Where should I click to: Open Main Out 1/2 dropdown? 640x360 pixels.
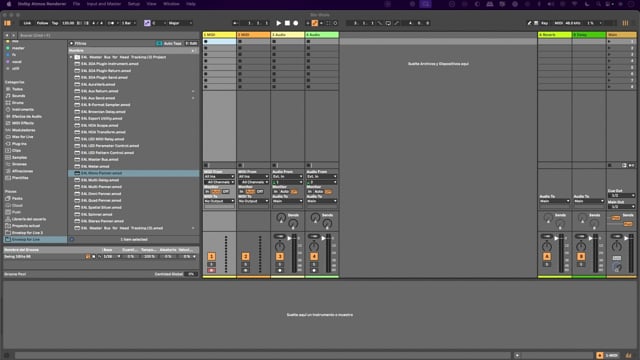(621, 207)
